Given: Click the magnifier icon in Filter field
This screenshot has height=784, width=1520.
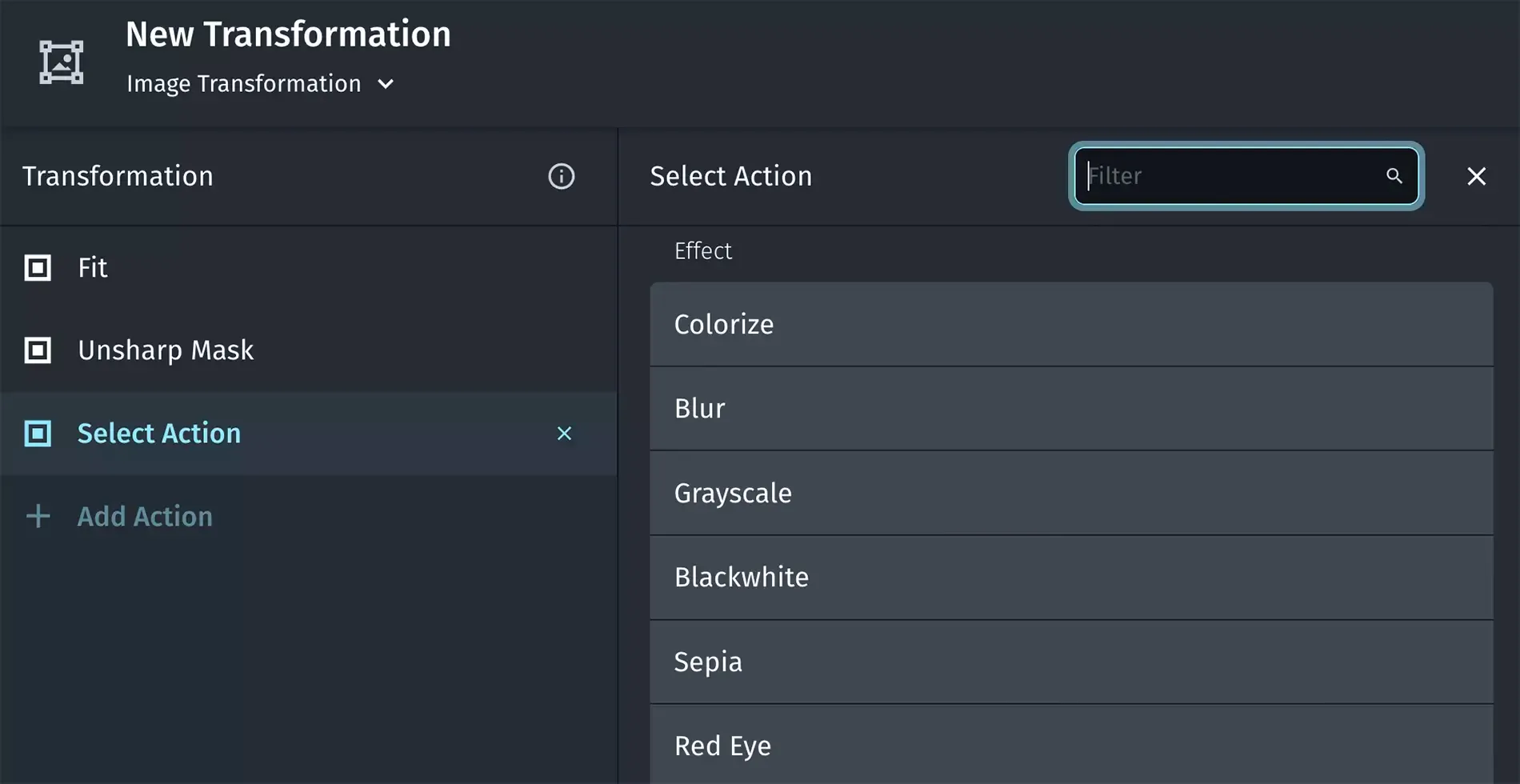Looking at the screenshot, I should pyautogui.click(x=1394, y=176).
